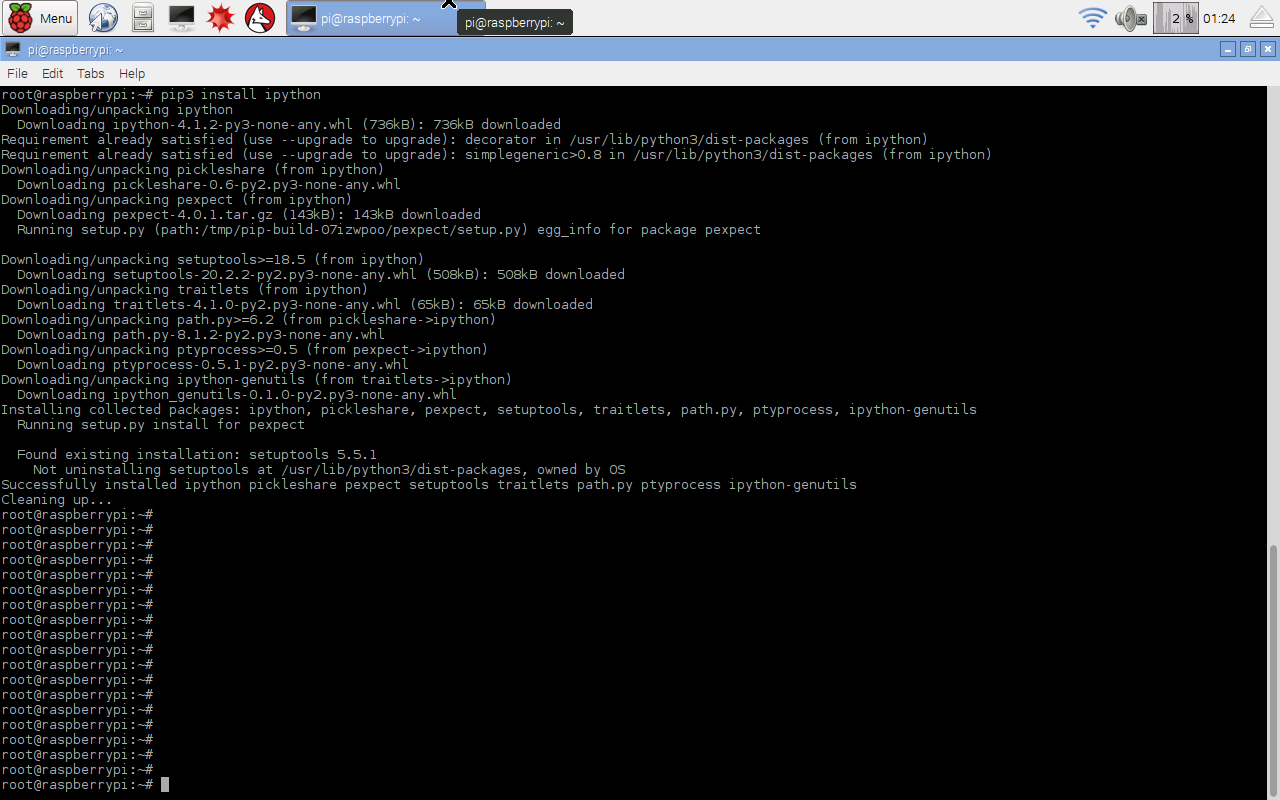Click 'Found existing installation: setuptools 5.5.1' line

pyautogui.click(x=197, y=455)
